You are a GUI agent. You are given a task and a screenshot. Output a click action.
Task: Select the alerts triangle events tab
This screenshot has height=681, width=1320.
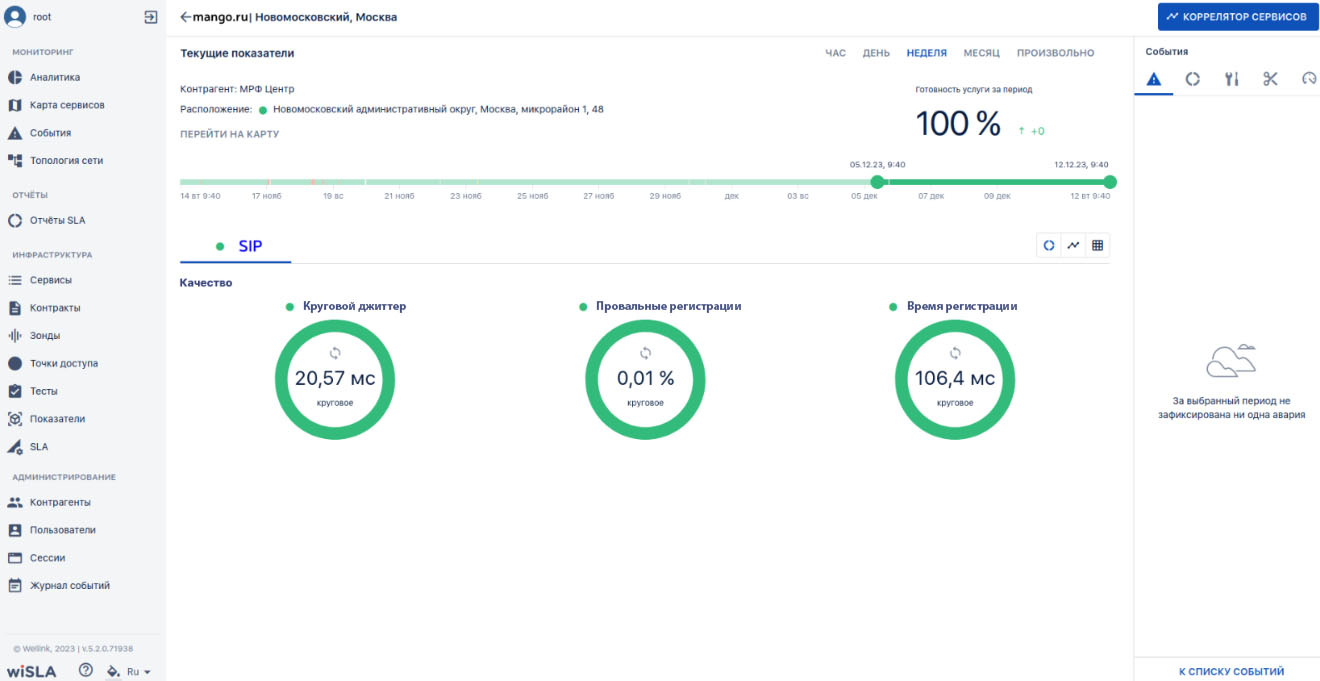pyautogui.click(x=1153, y=79)
